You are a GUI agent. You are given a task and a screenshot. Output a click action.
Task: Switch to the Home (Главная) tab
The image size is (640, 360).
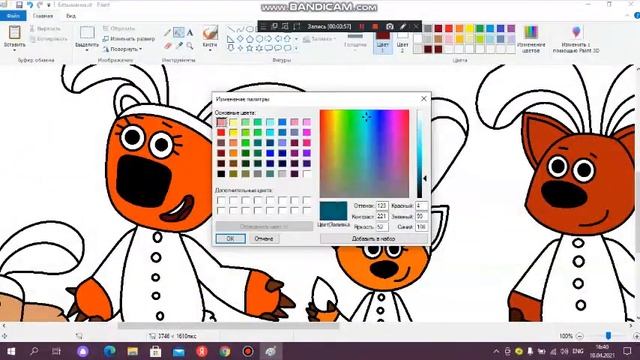(43, 16)
